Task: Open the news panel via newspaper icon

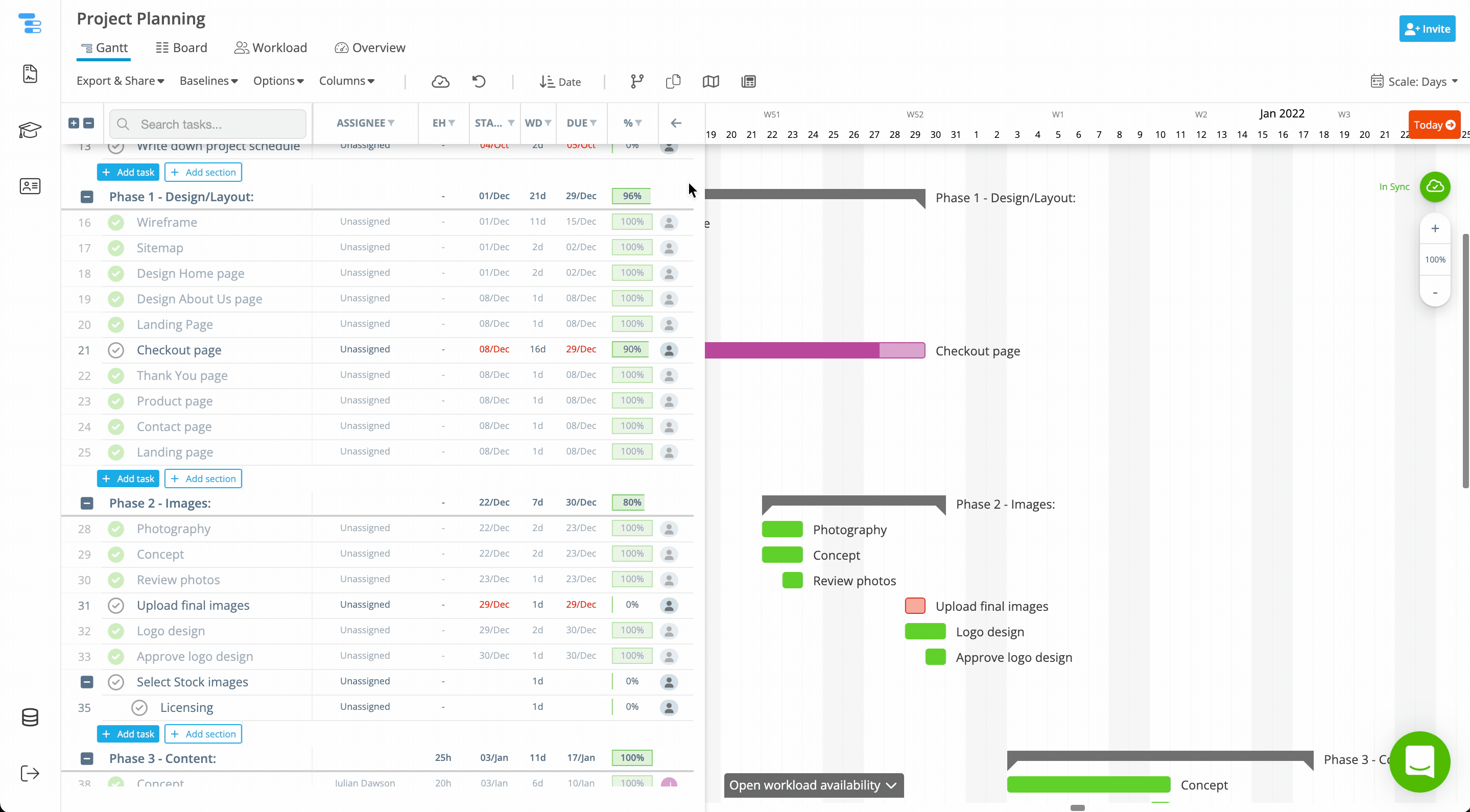Action: (748, 82)
